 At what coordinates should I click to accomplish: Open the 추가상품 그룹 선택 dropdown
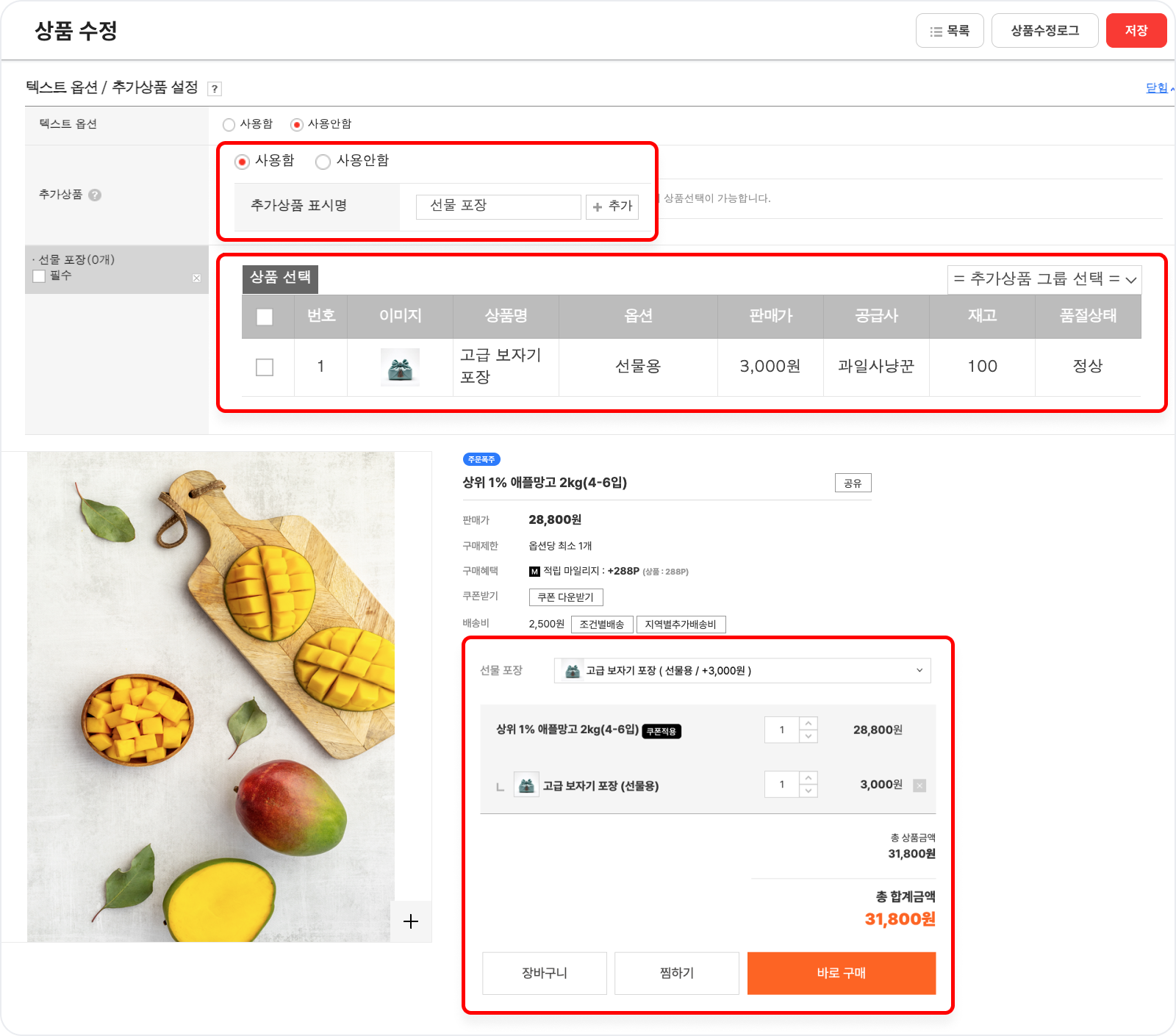click(x=1044, y=279)
